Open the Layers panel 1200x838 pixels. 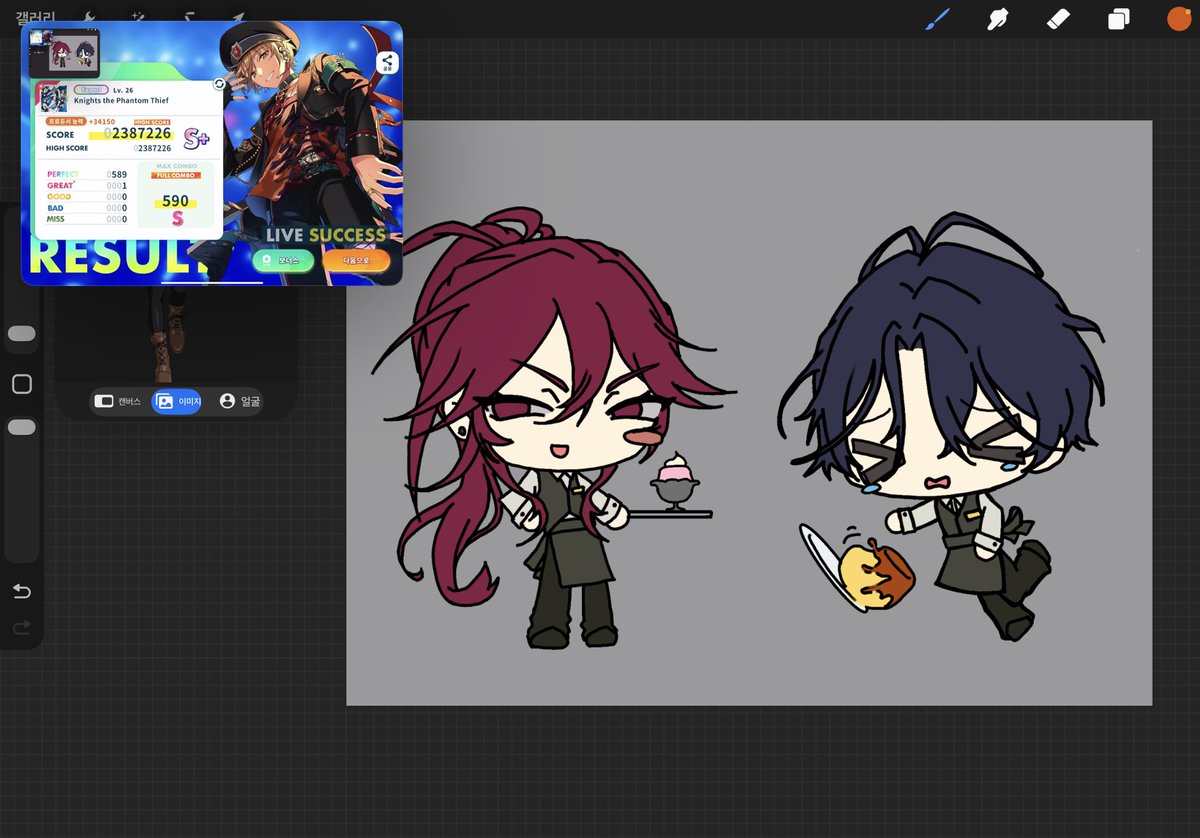coord(1118,19)
